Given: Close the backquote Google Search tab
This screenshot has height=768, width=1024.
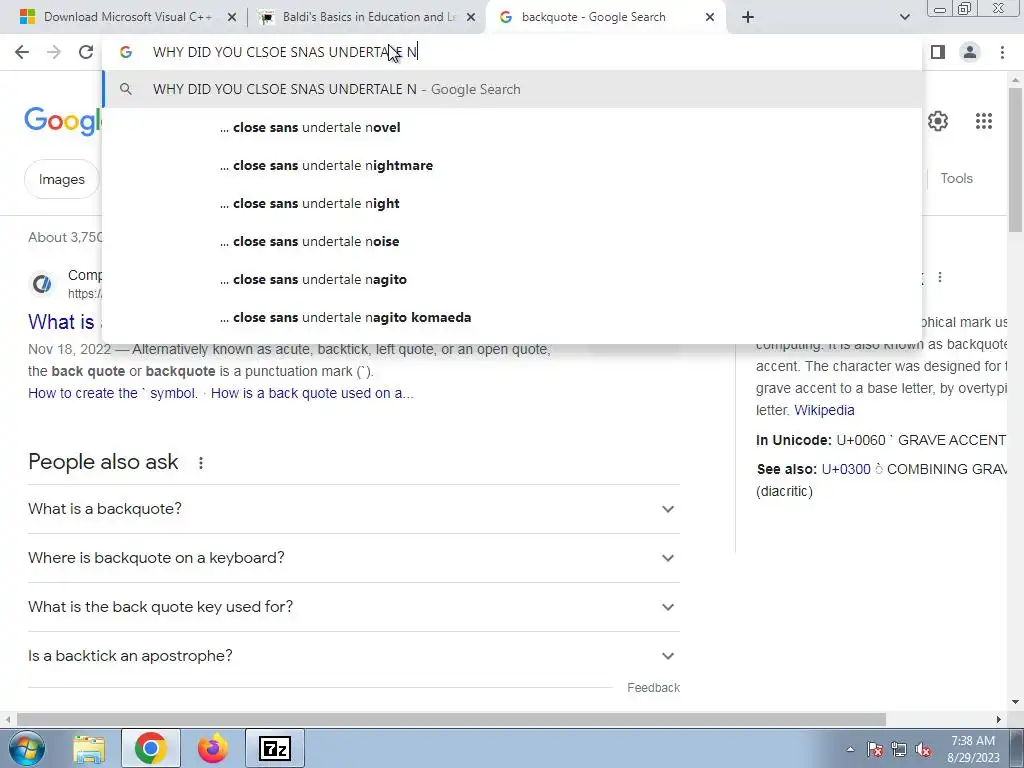Looking at the screenshot, I should click(710, 18).
